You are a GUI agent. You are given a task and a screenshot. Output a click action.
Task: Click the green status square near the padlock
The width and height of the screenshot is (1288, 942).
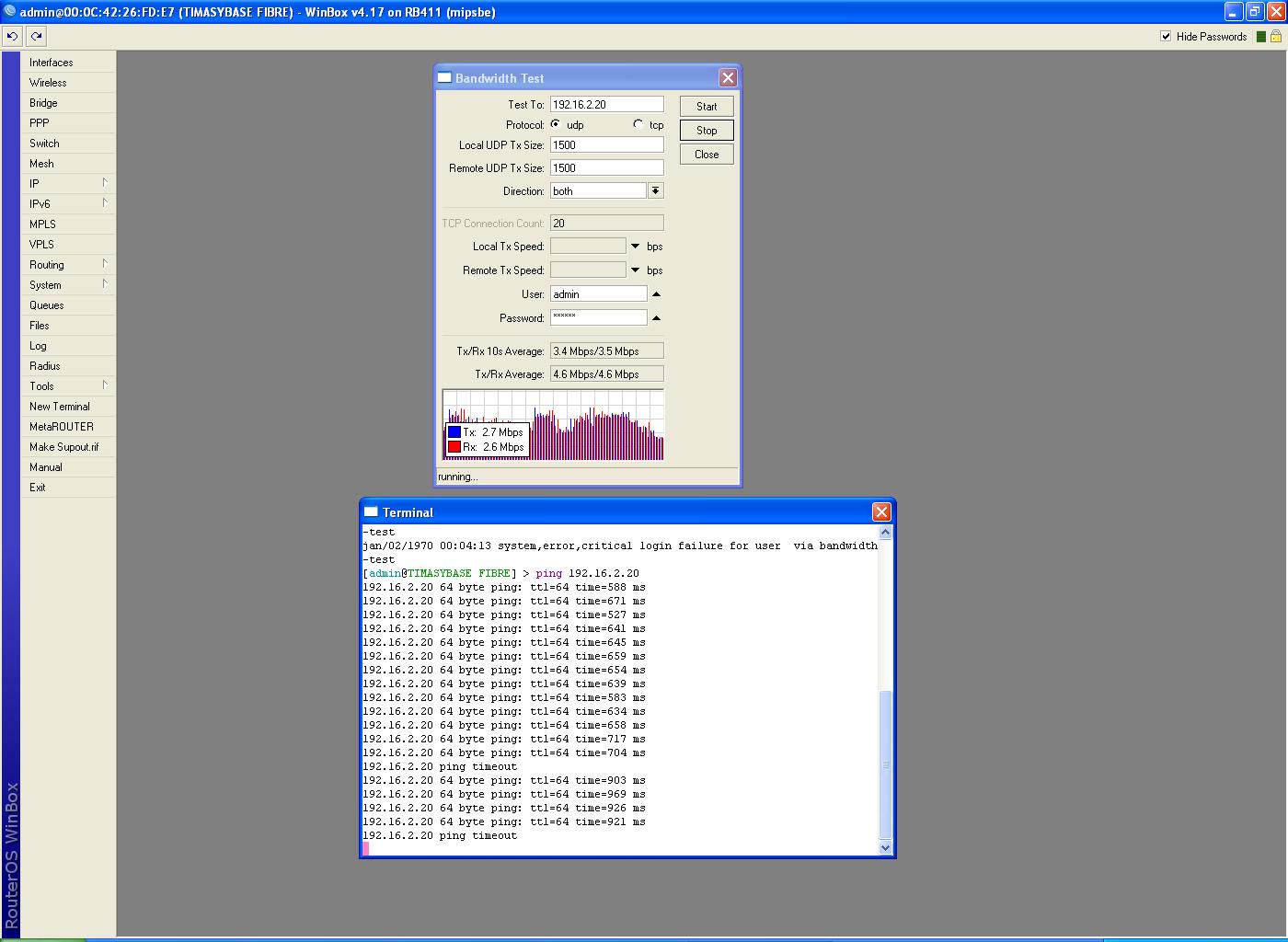1259,36
